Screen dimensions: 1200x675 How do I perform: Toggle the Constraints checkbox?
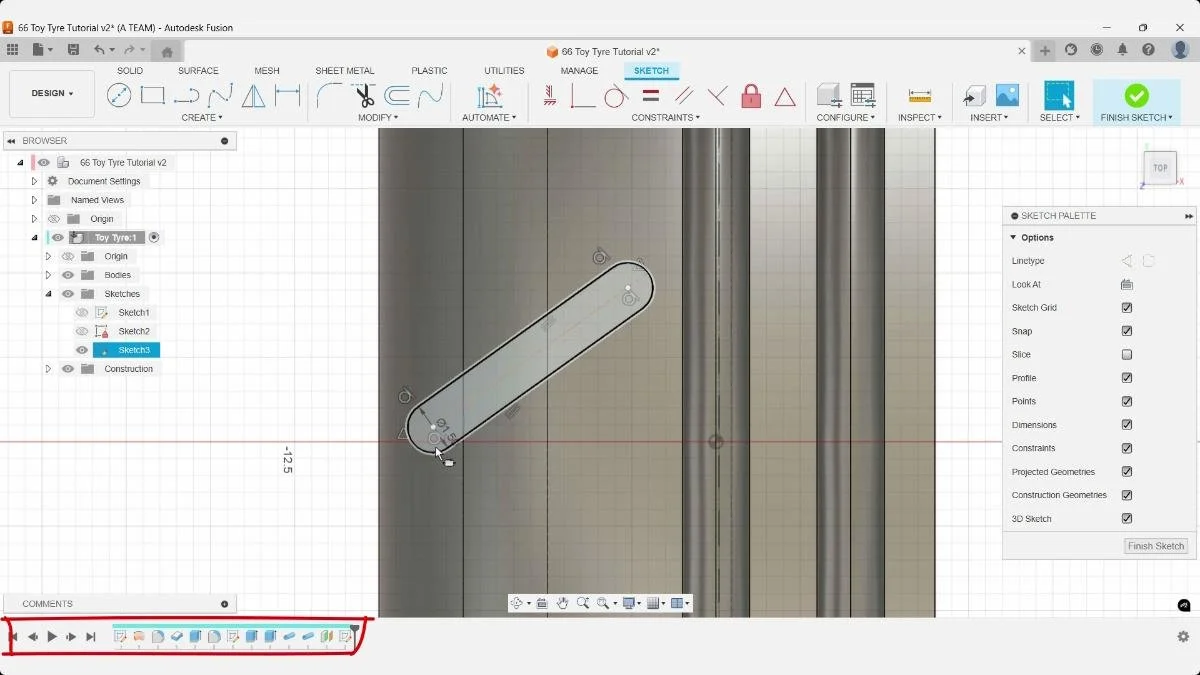pyautogui.click(x=1127, y=448)
